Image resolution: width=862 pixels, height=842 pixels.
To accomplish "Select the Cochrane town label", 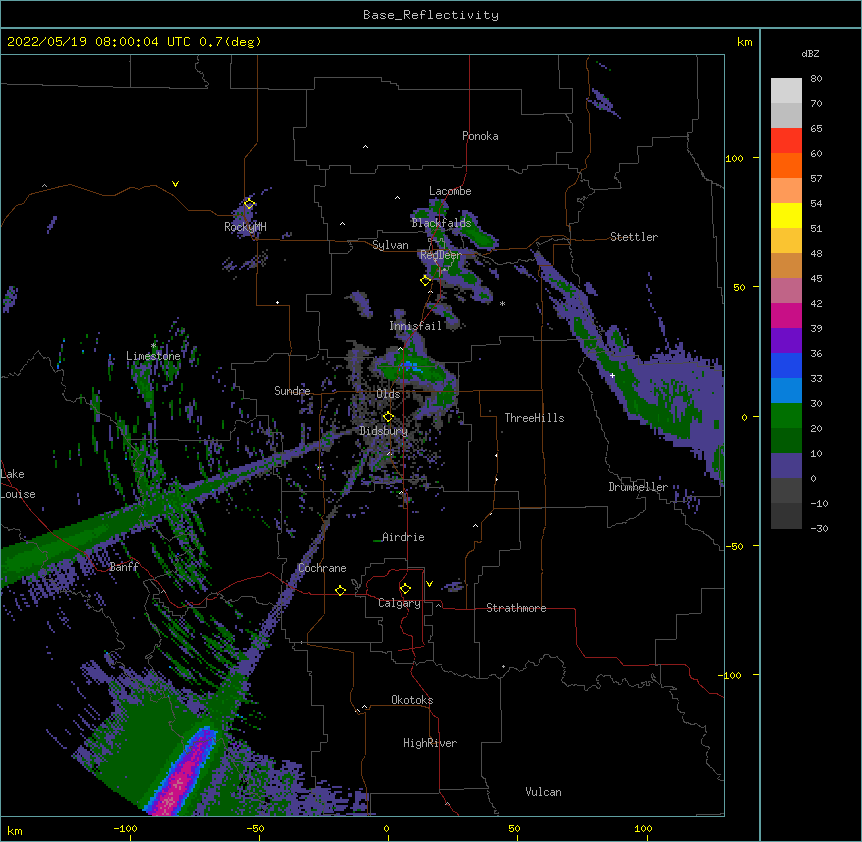I will pyautogui.click(x=322, y=568).
